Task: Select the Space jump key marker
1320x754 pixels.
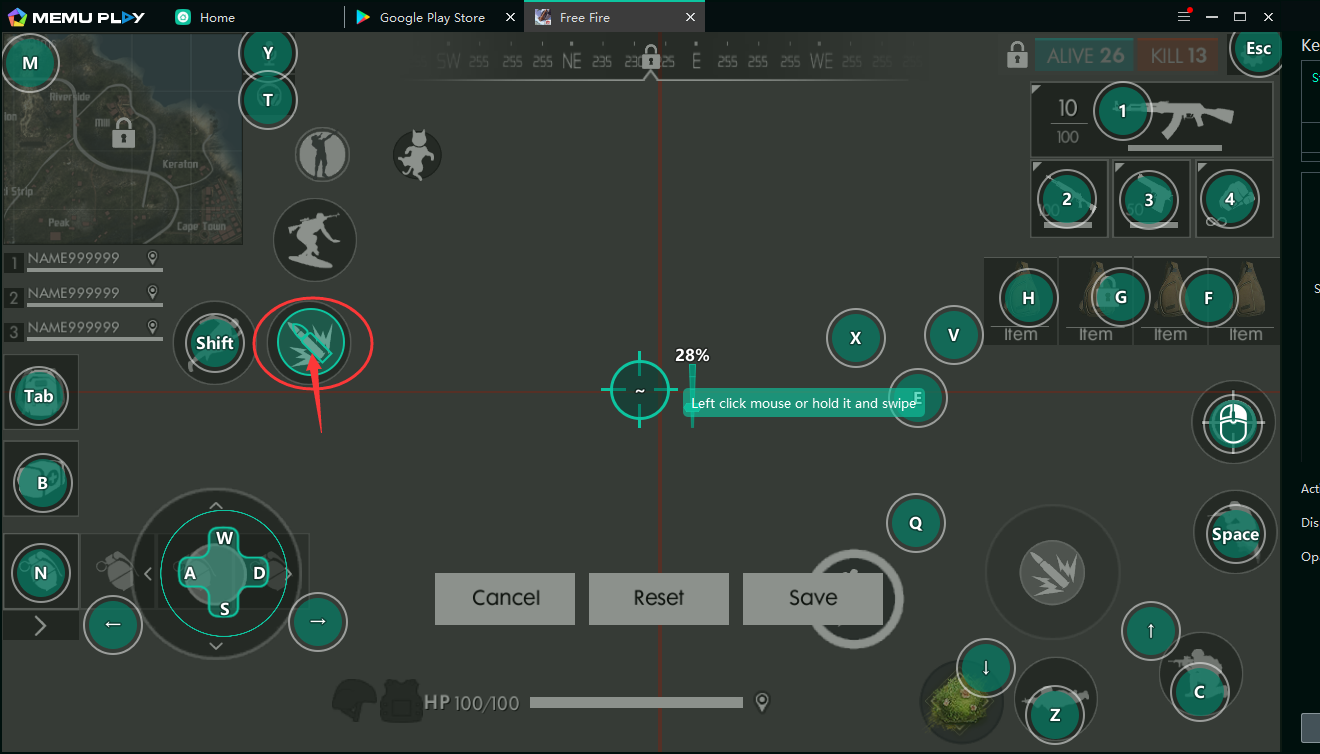Action: pos(1234,534)
